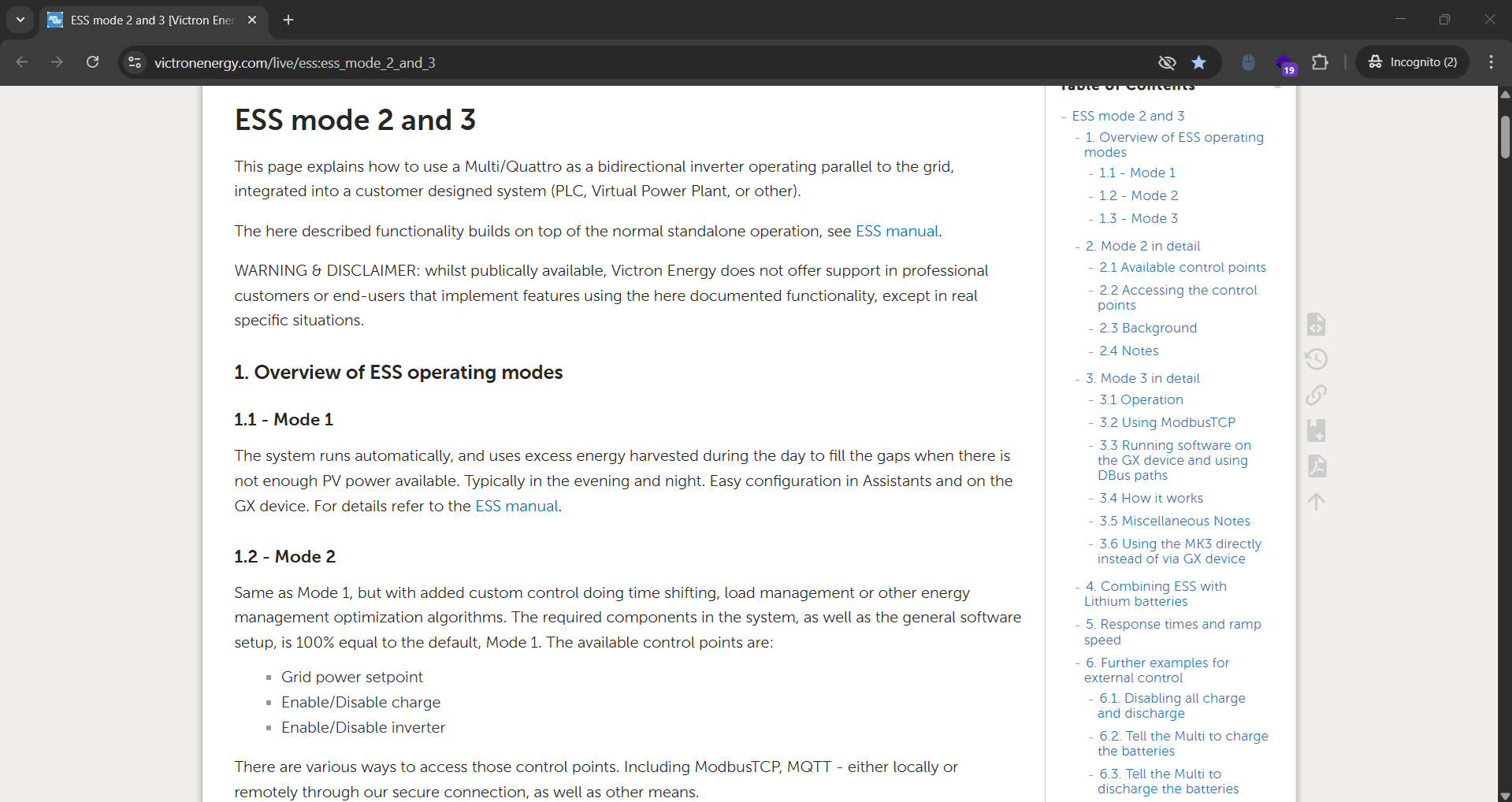Expand the Incognito (2) profile menu
Image resolution: width=1512 pixels, height=802 pixels.
(1413, 62)
